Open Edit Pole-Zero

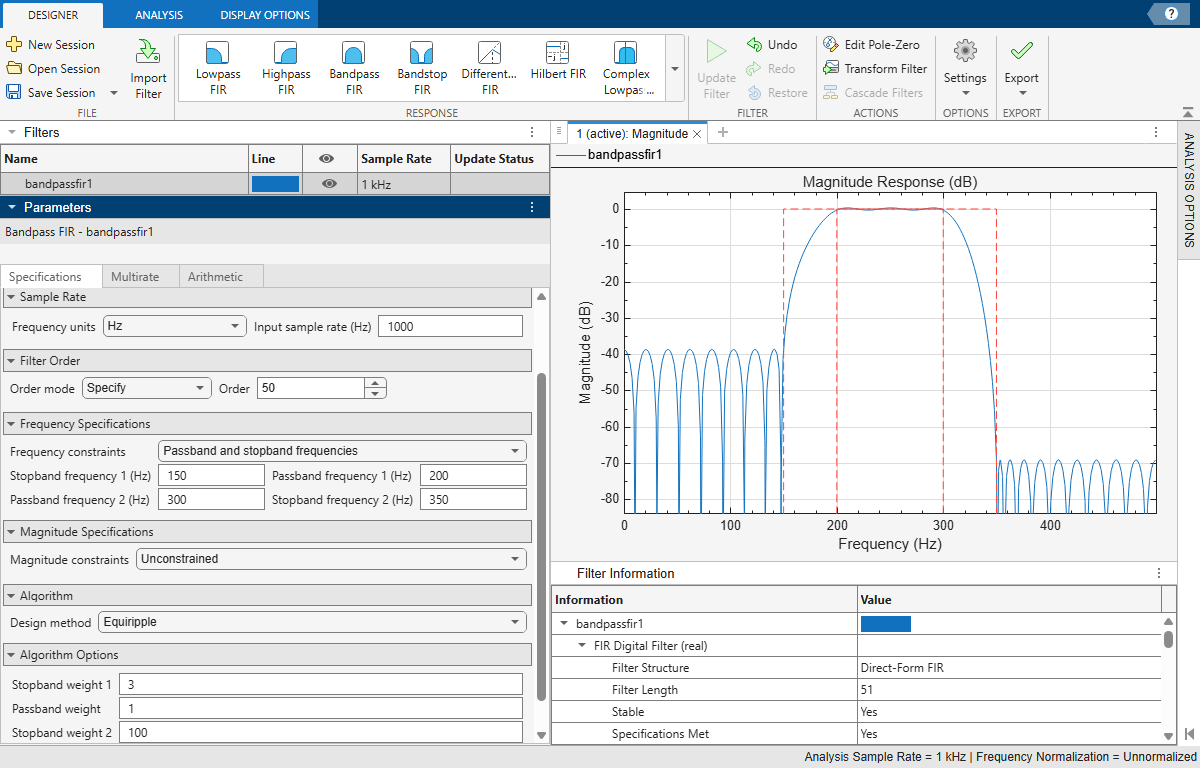(871, 45)
